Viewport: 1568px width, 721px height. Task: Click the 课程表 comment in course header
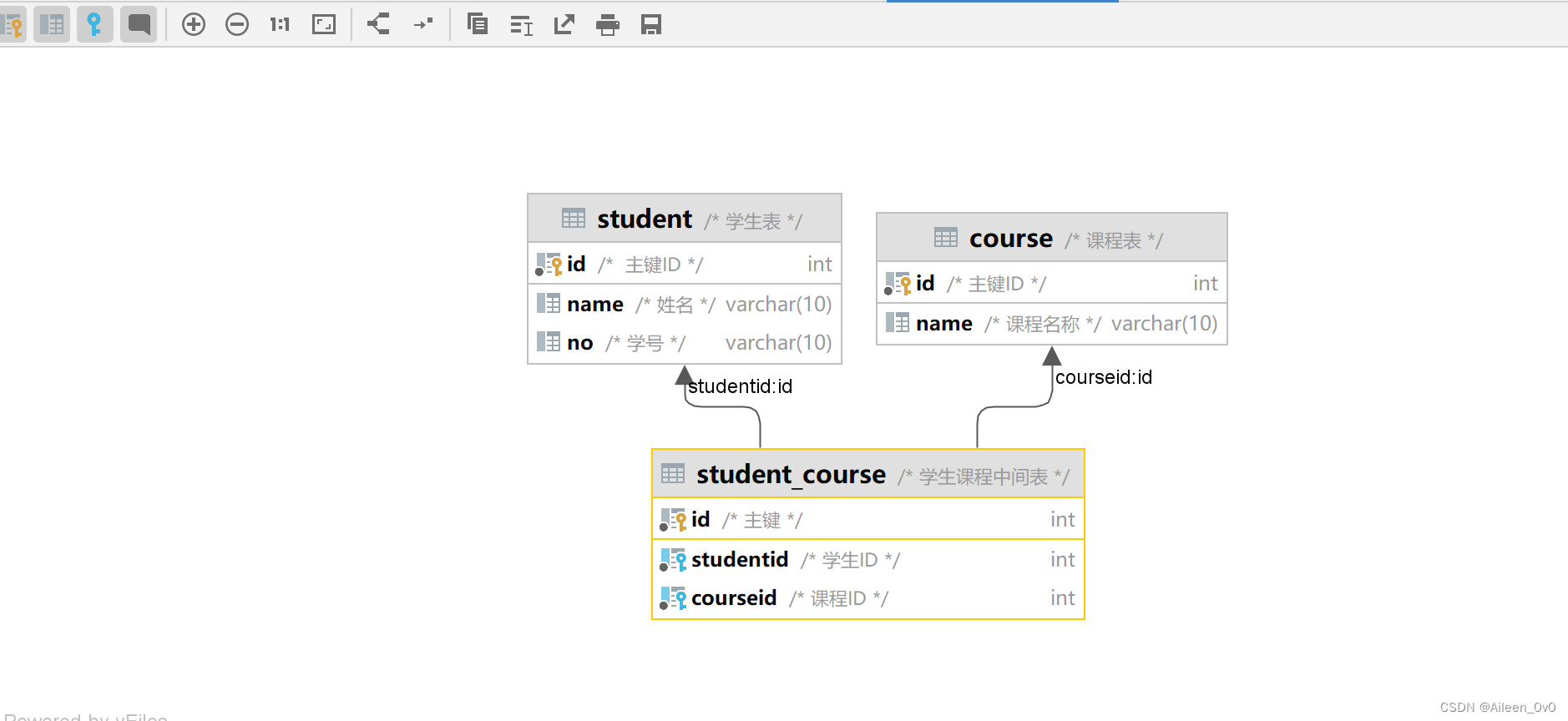[x=1114, y=240]
